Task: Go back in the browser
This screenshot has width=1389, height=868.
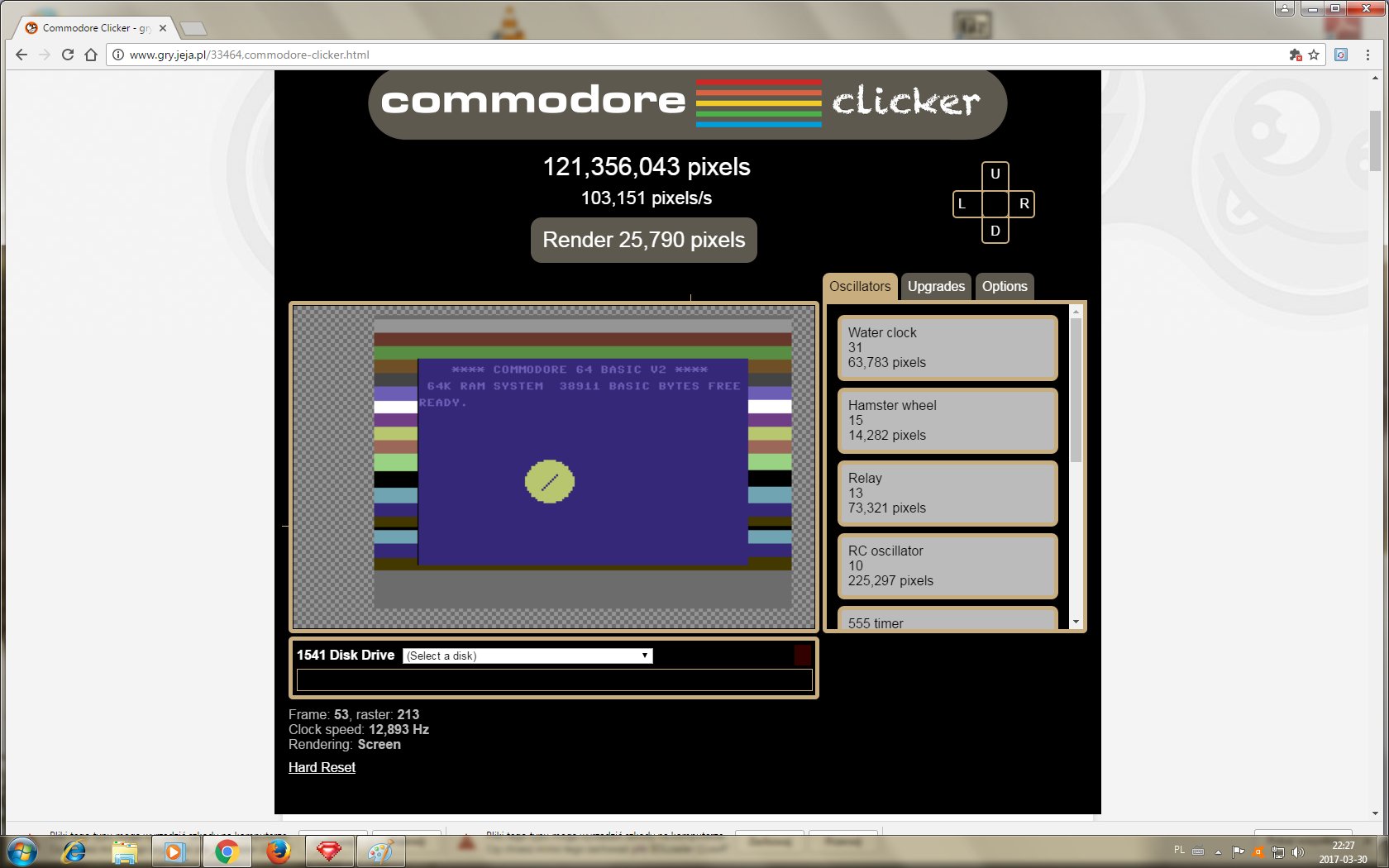Action: (x=21, y=55)
